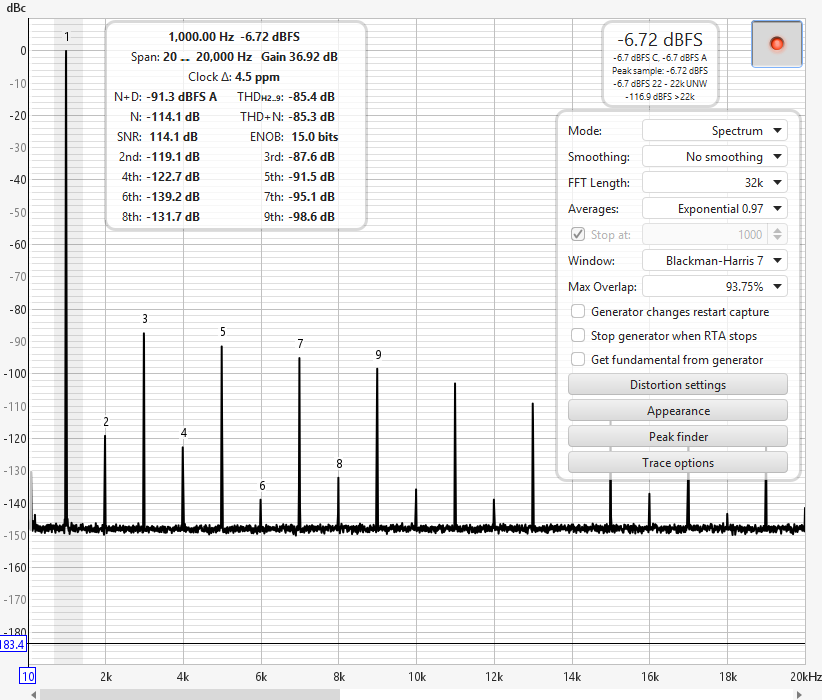This screenshot has height=700, width=822.
Task: Click the frequency axis start value 10 box
Action: pos(27,676)
